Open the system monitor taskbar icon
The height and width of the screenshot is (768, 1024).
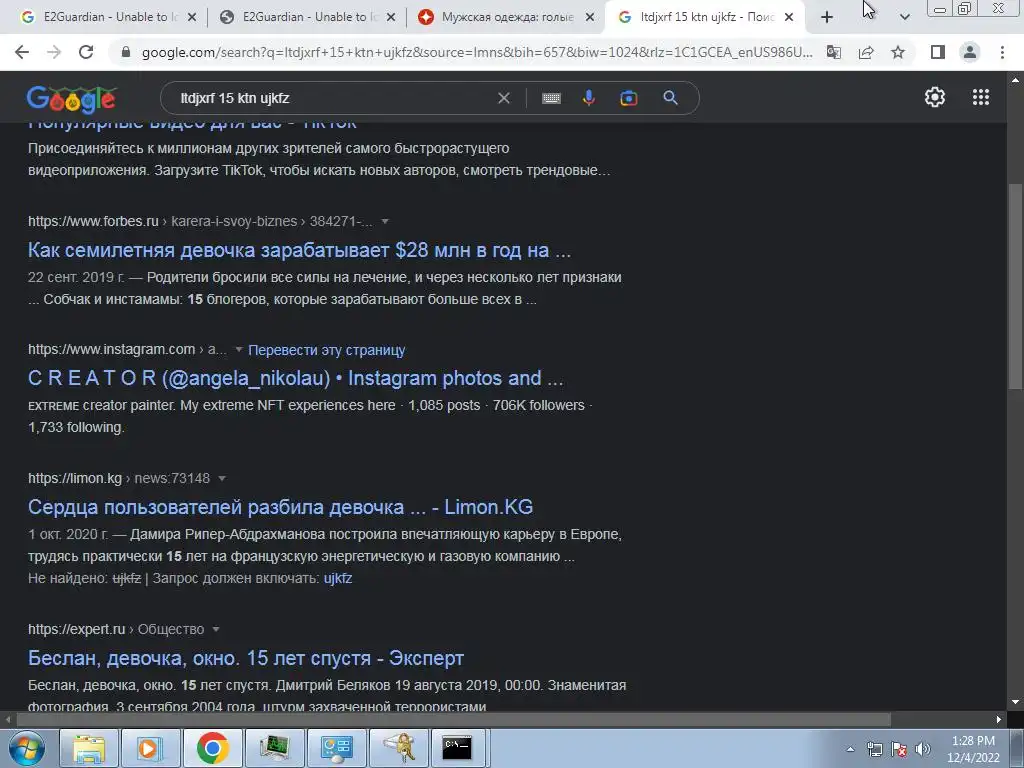(274, 748)
